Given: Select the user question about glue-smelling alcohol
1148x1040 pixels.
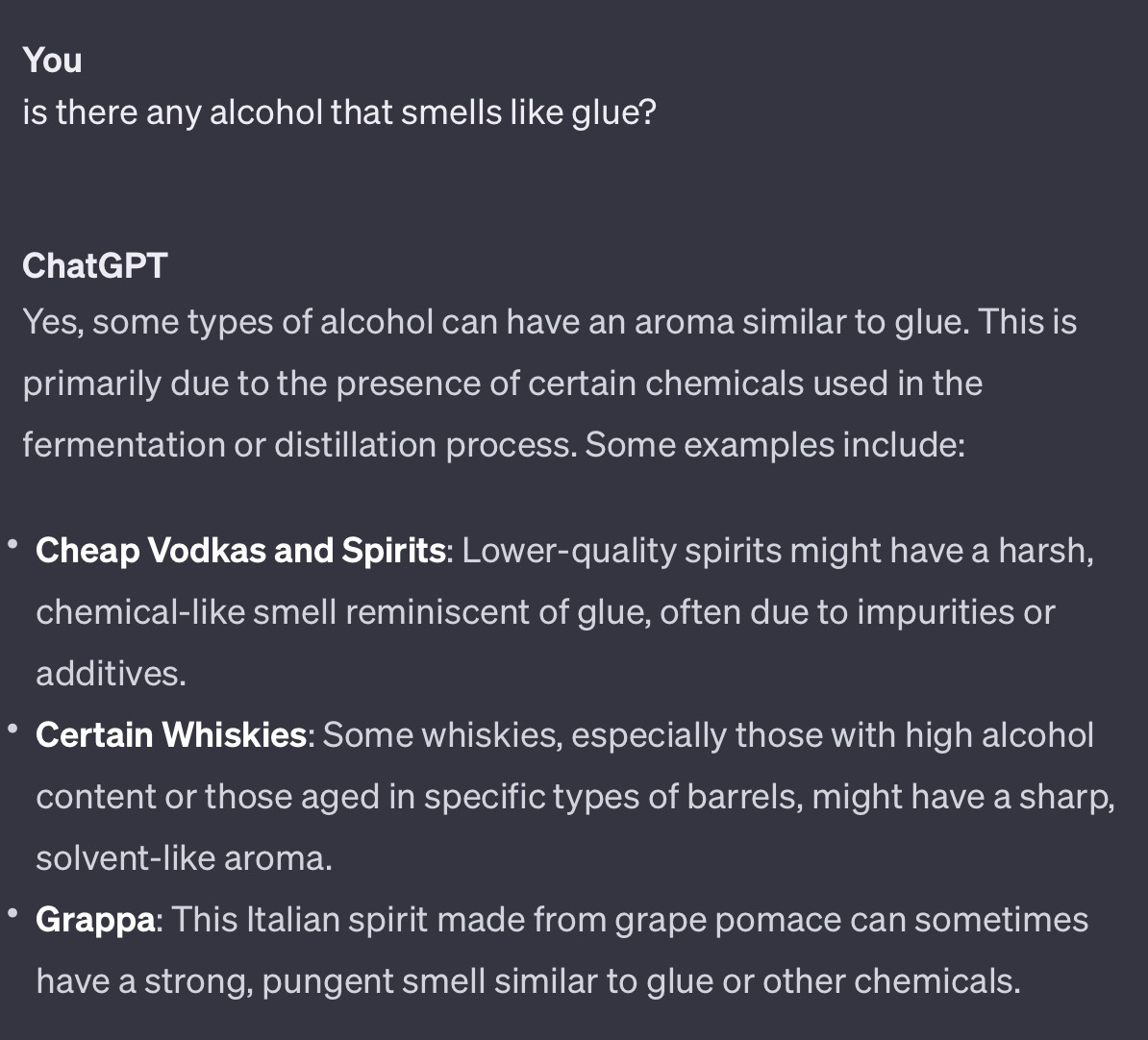Looking at the screenshot, I should [339, 113].
